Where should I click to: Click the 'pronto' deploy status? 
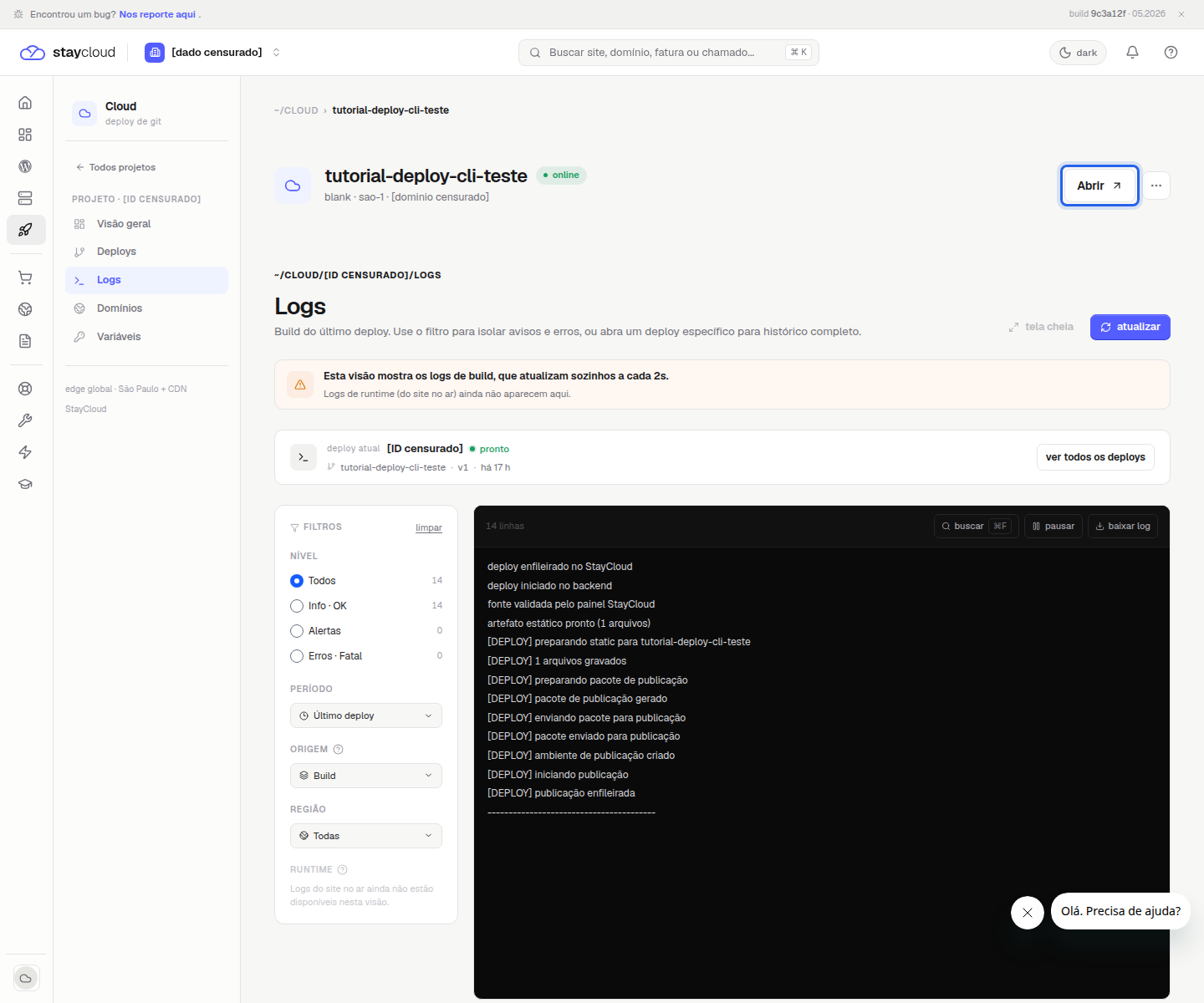489,449
